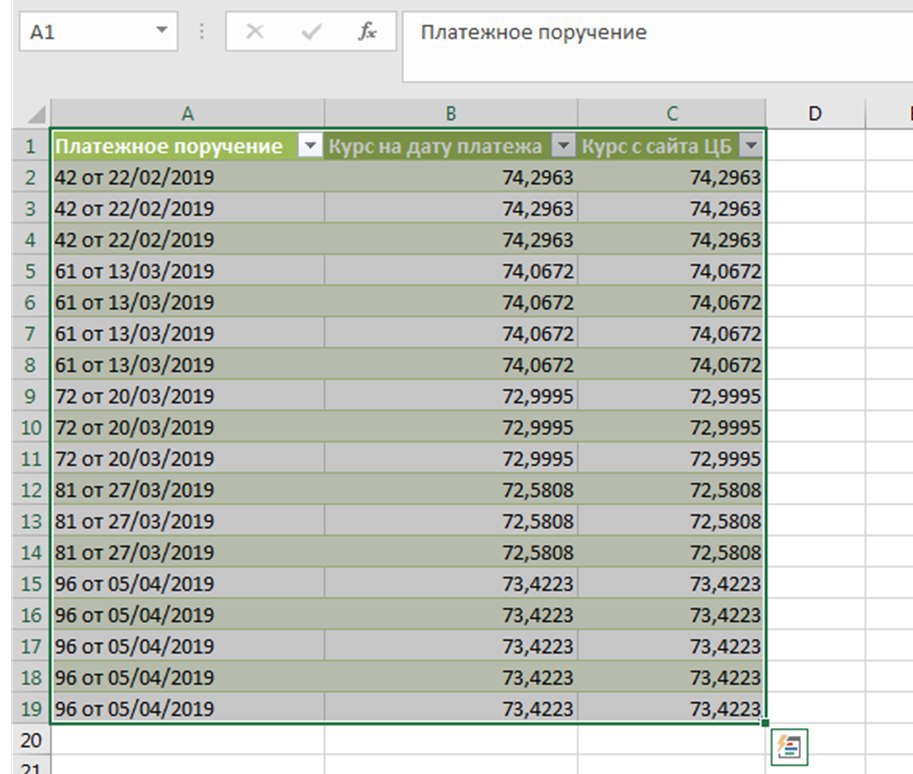Select empty cell B20
The width and height of the screenshot is (913, 774).
click(x=451, y=740)
